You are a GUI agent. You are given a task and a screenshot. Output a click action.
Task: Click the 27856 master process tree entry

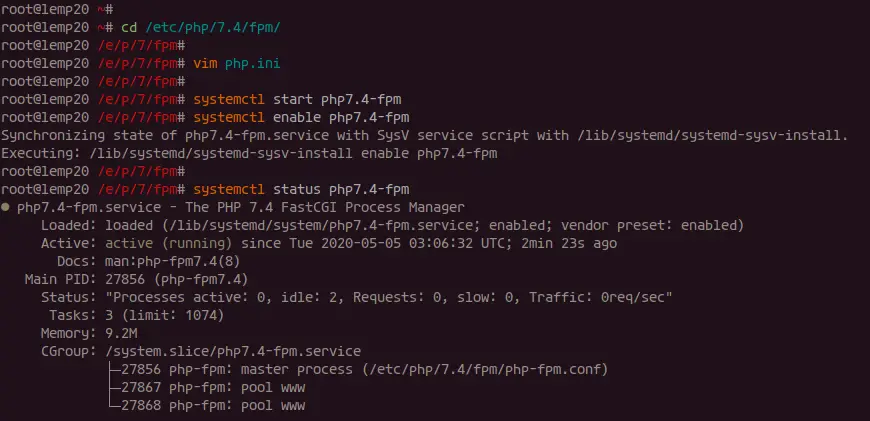360,369
